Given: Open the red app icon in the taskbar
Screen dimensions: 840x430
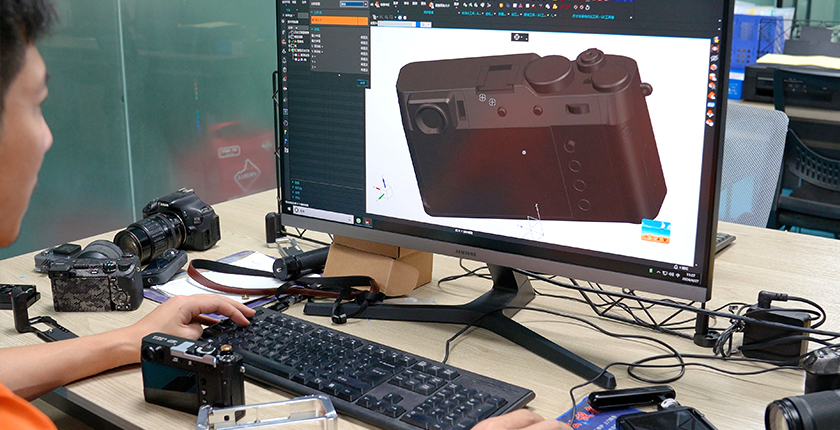Looking at the screenshot, I should (x=368, y=222).
